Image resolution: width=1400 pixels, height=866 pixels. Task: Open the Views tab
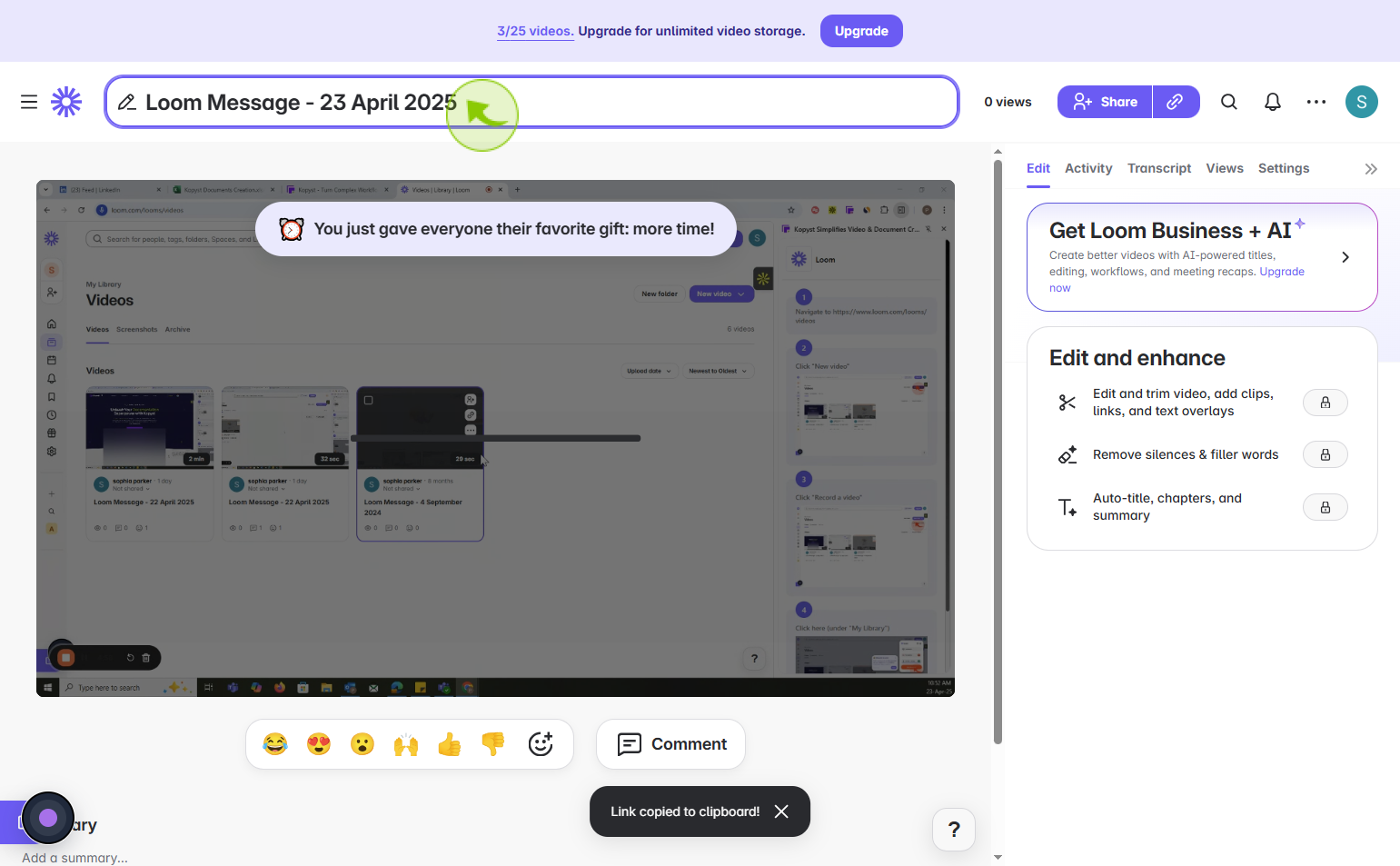pyautogui.click(x=1225, y=168)
